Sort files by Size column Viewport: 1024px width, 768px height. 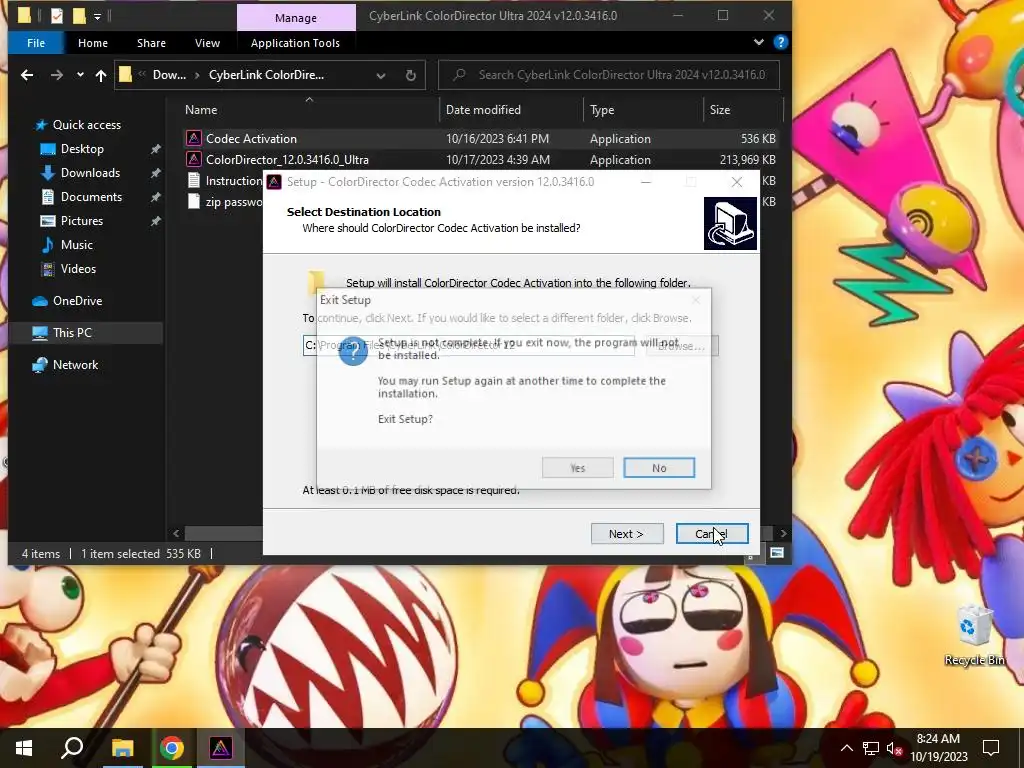click(720, 110)
